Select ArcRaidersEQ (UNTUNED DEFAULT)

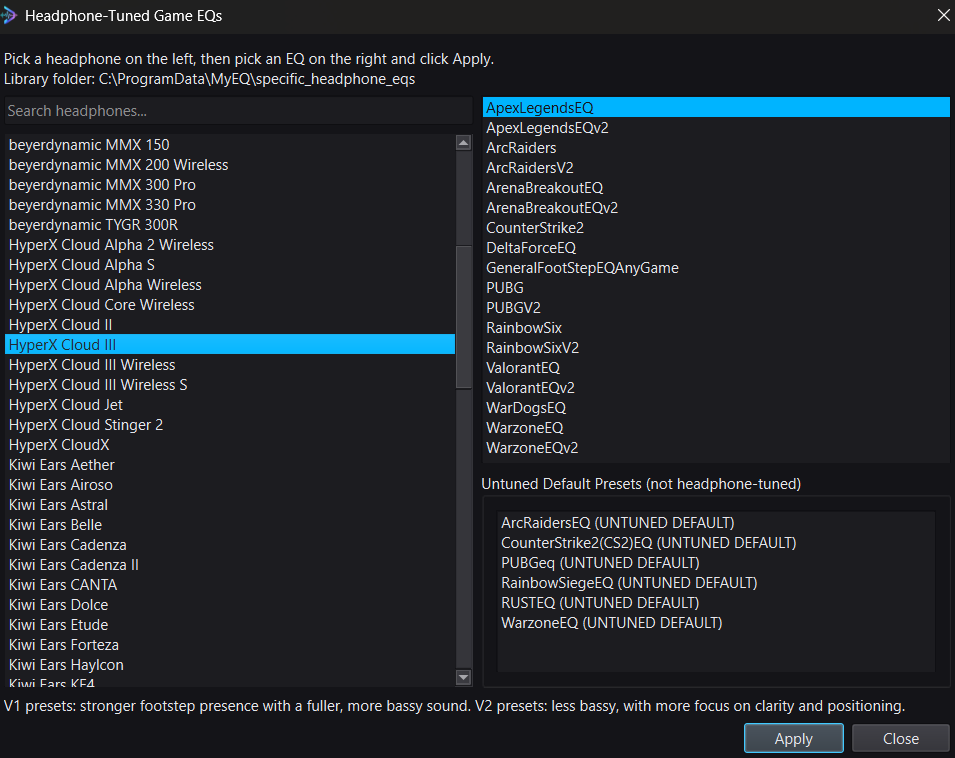click(716, 523)
